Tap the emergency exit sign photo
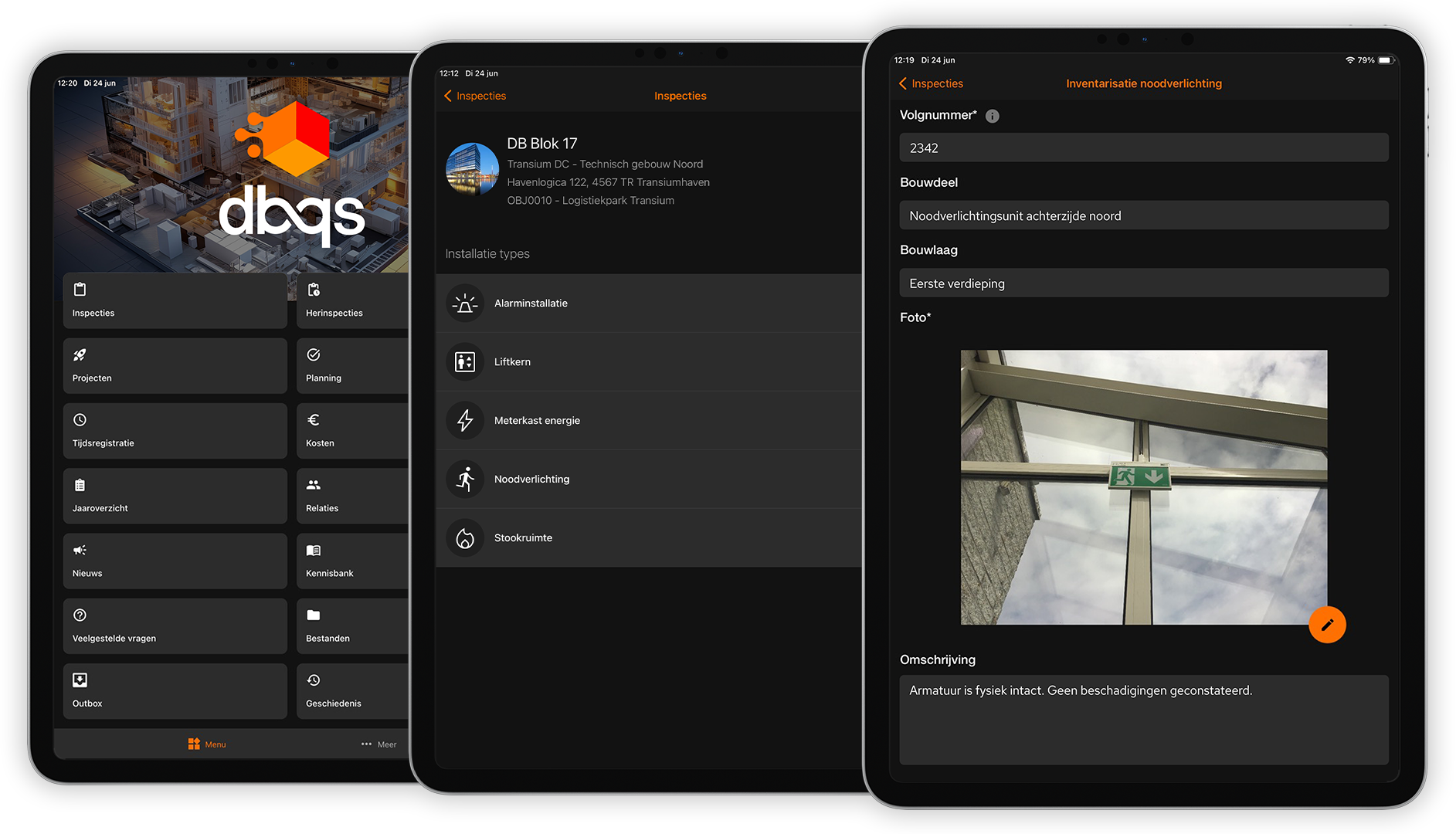The image size is (1456, 834). coord(1143,487)
